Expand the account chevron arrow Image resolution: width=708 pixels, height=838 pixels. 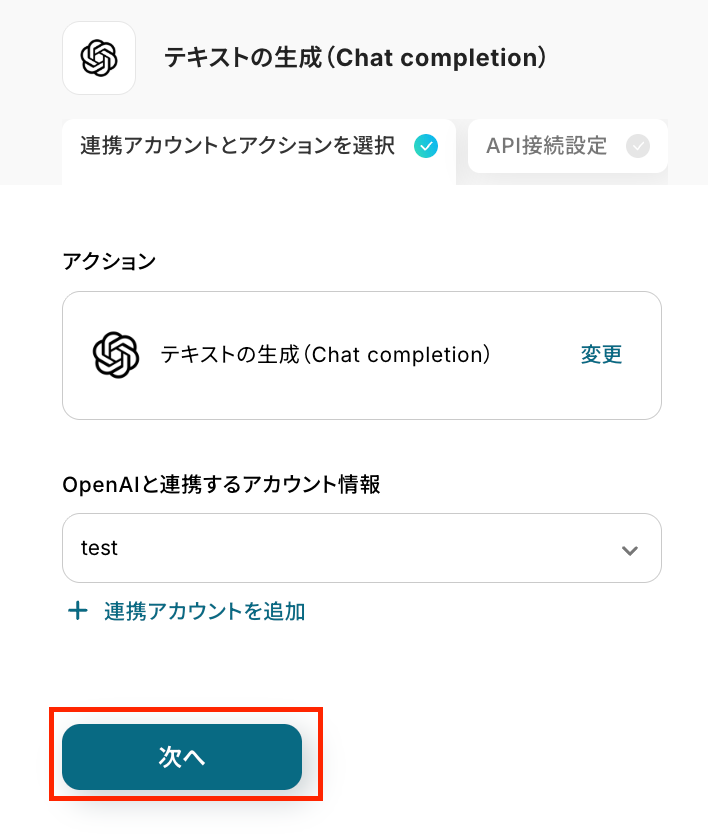629,550
